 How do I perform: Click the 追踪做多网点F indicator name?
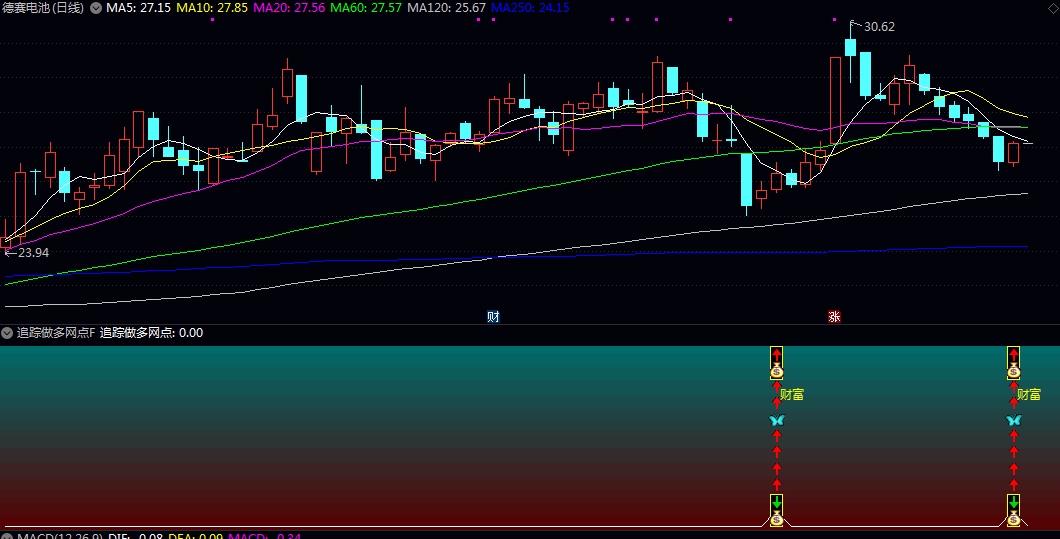[x=55, y=333]
